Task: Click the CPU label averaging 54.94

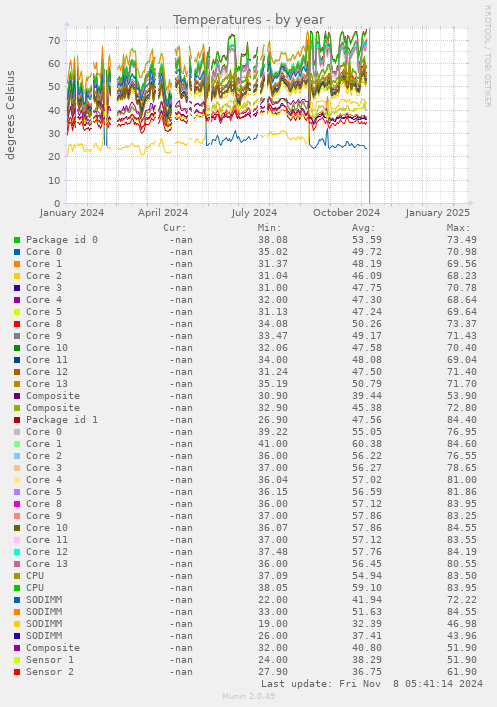Action: pyautogui.click(x=35, y=576)
